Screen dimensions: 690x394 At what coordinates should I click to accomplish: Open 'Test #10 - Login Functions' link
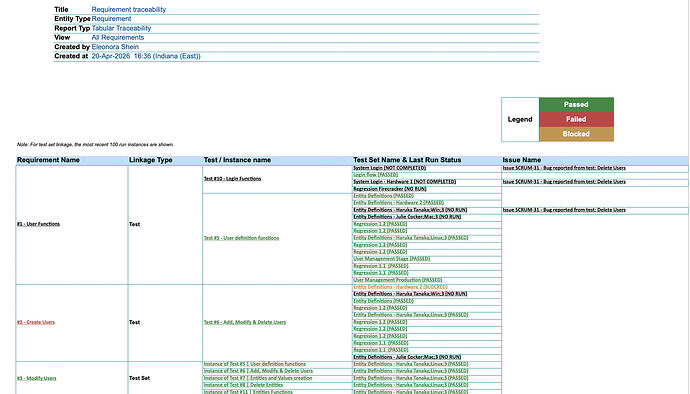(232, 179)
